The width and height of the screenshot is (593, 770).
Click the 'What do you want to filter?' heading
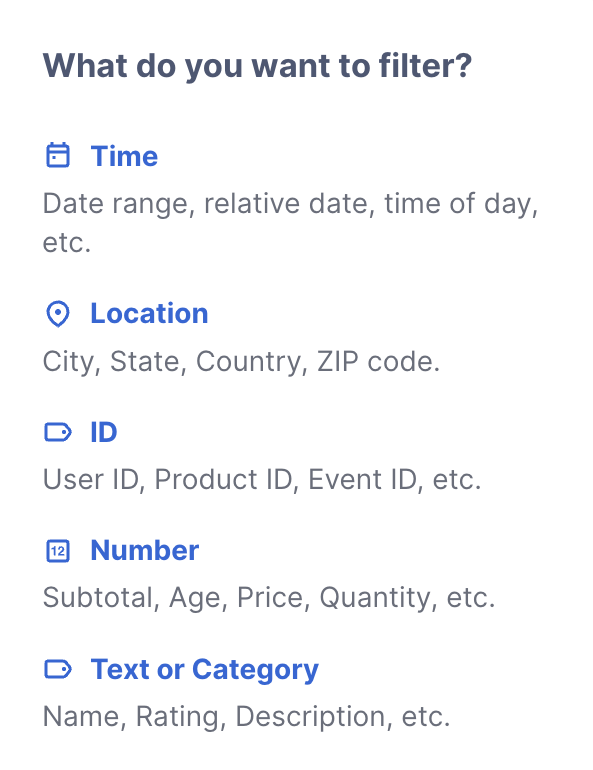[257, 66]
